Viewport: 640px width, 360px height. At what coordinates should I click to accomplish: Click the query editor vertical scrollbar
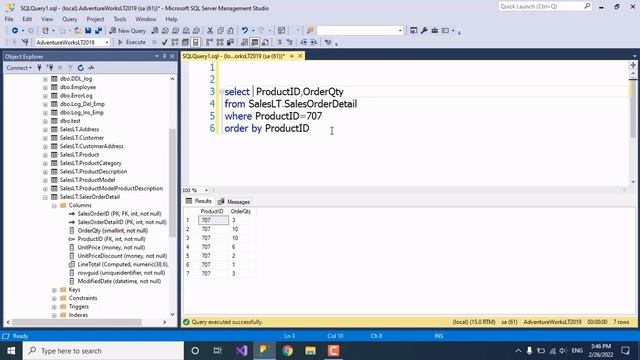(633, 110)
